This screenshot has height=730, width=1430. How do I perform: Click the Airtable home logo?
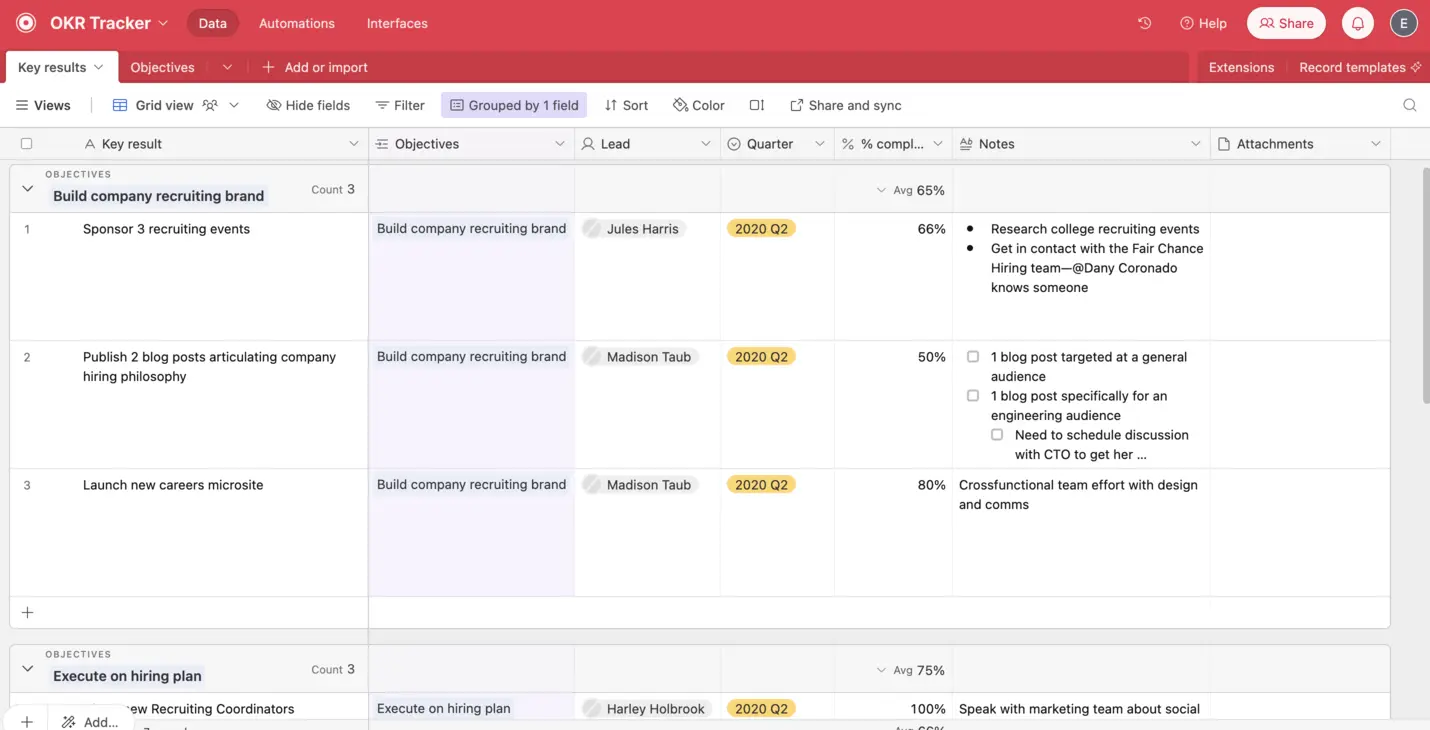(26, 23)
